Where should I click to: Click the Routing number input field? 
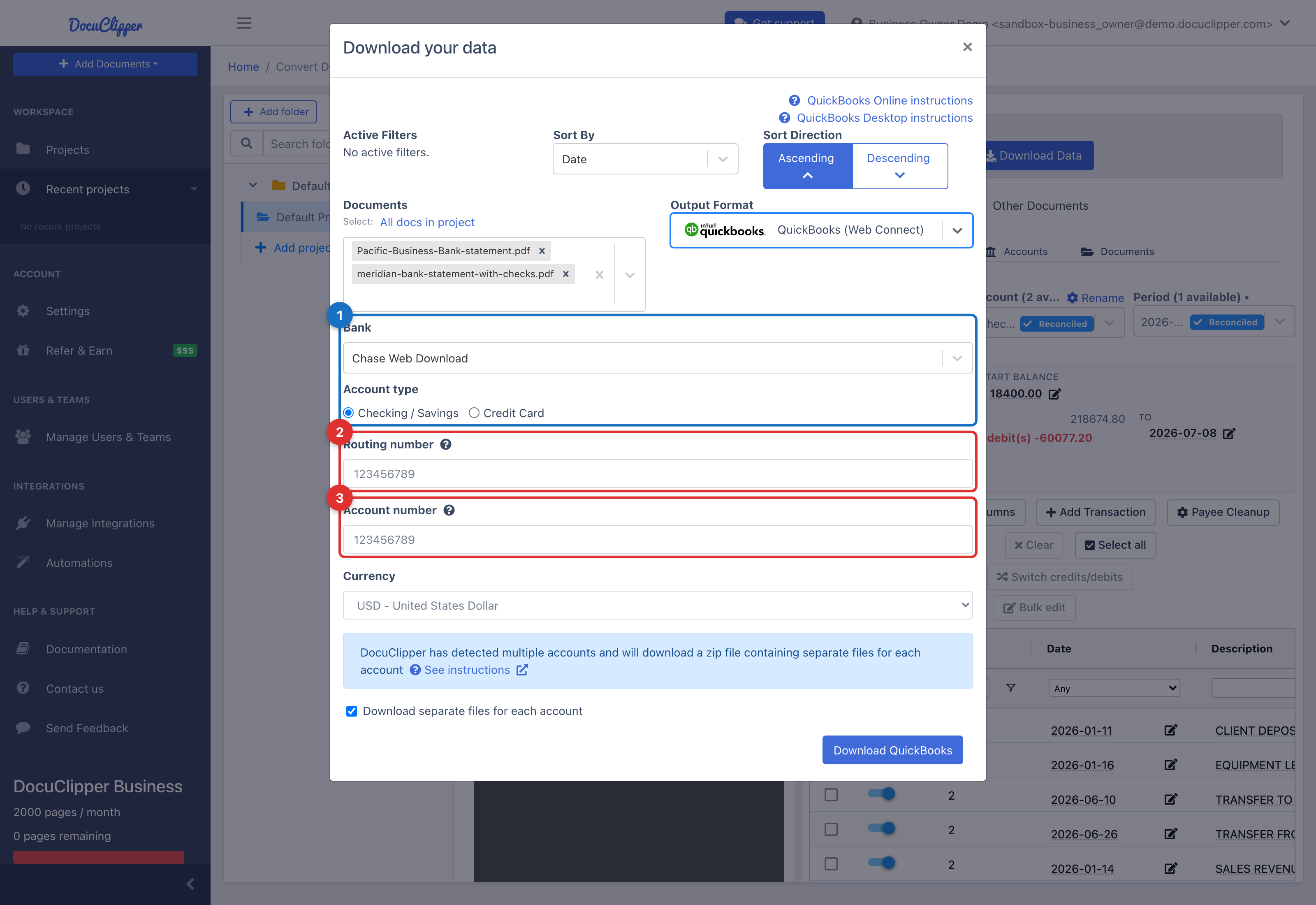658,473
